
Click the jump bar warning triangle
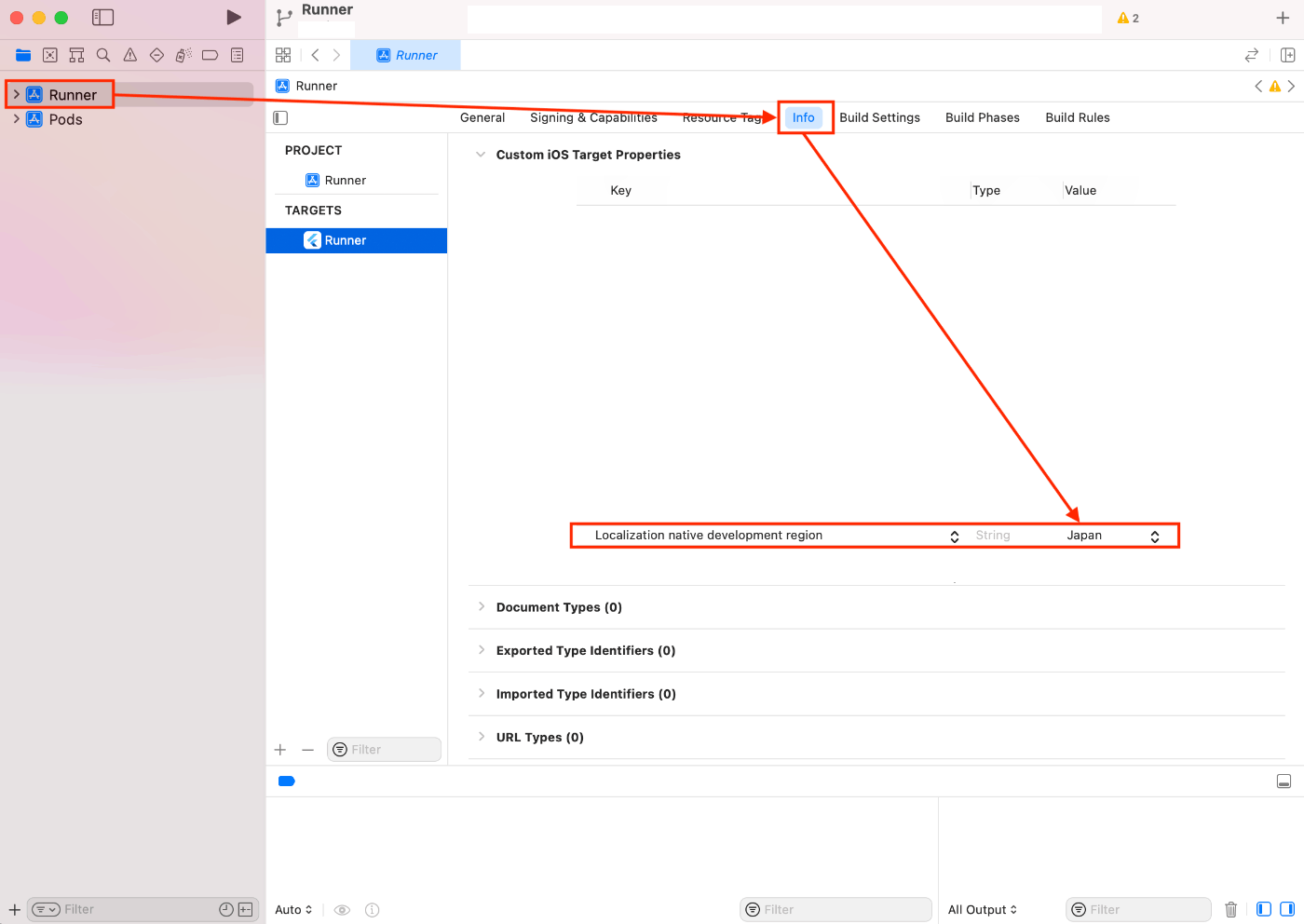(x=1275, y=86)
